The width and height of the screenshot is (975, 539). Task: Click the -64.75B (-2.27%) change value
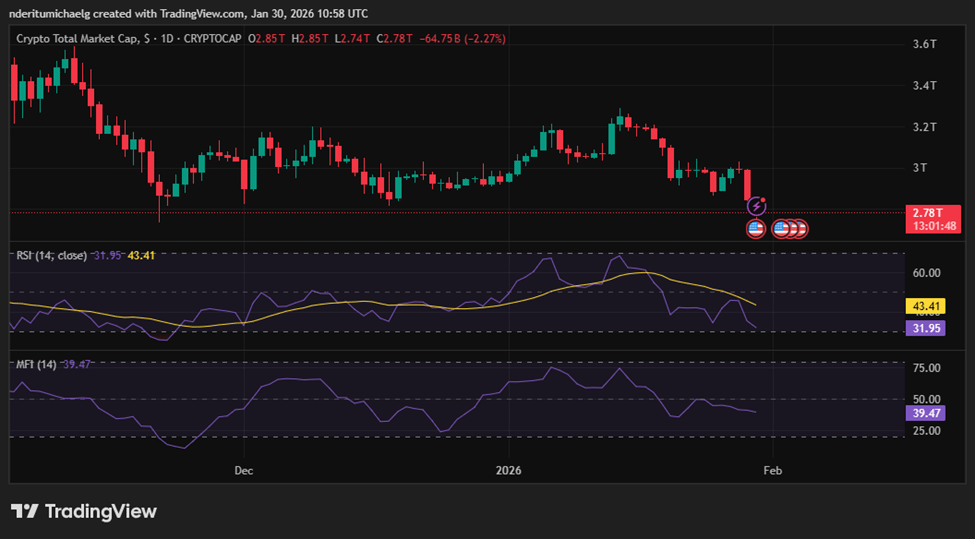pos(463,39)
